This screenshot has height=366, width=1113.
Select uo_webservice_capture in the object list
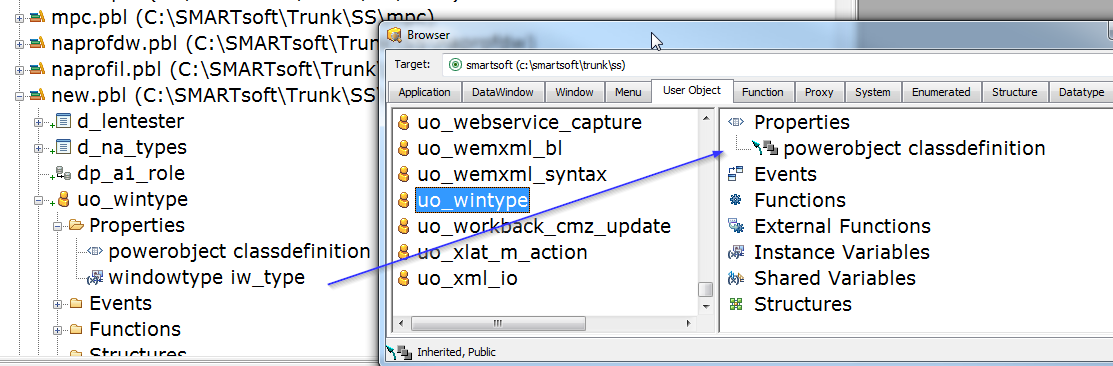pyautogui.click(x=530, y=123)
